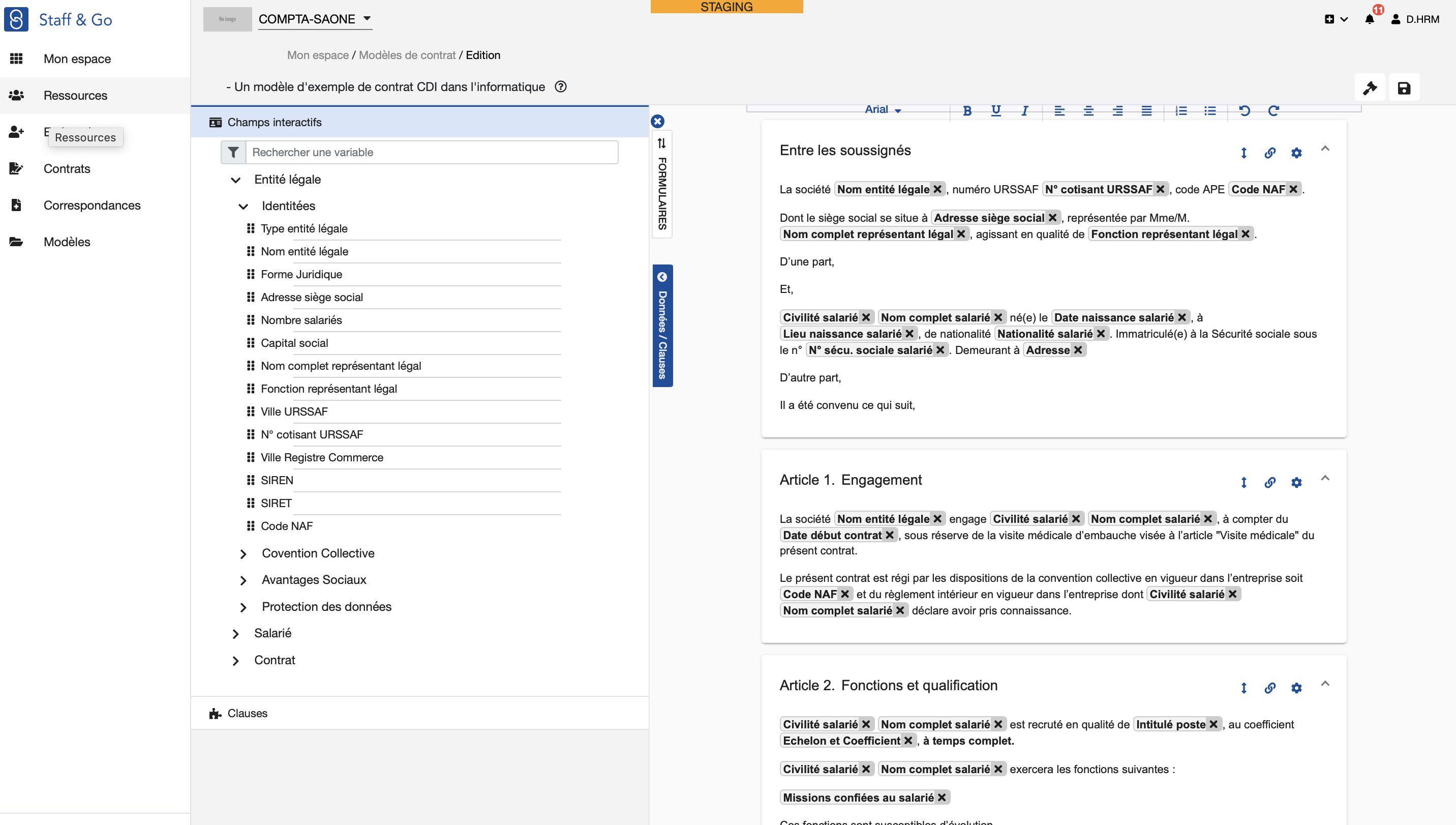Open the FORMULAIRES vertical tab
Screen dimensions: 1456x825
(x=662, y=185)
